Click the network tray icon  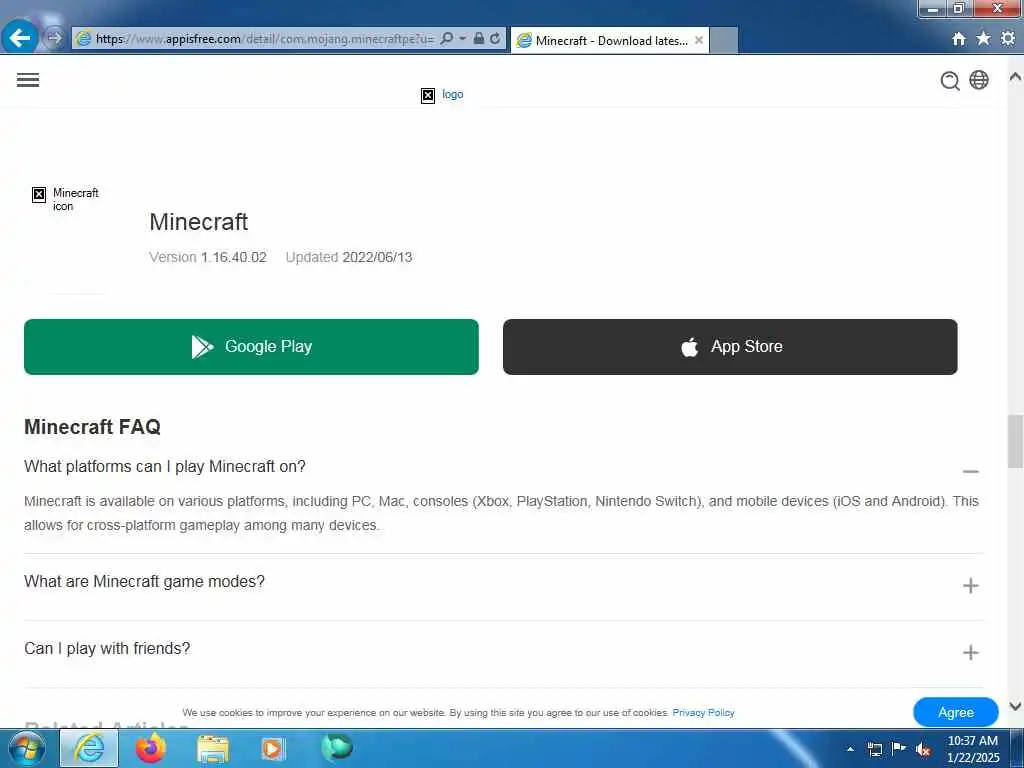point(874,749)
